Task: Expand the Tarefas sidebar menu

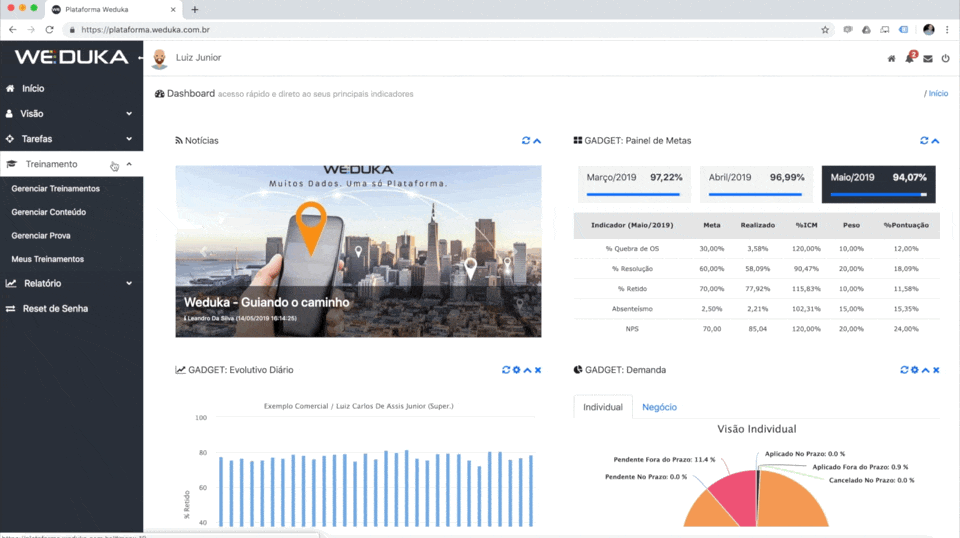Action: pyautogui.click(x=72, y=139)
